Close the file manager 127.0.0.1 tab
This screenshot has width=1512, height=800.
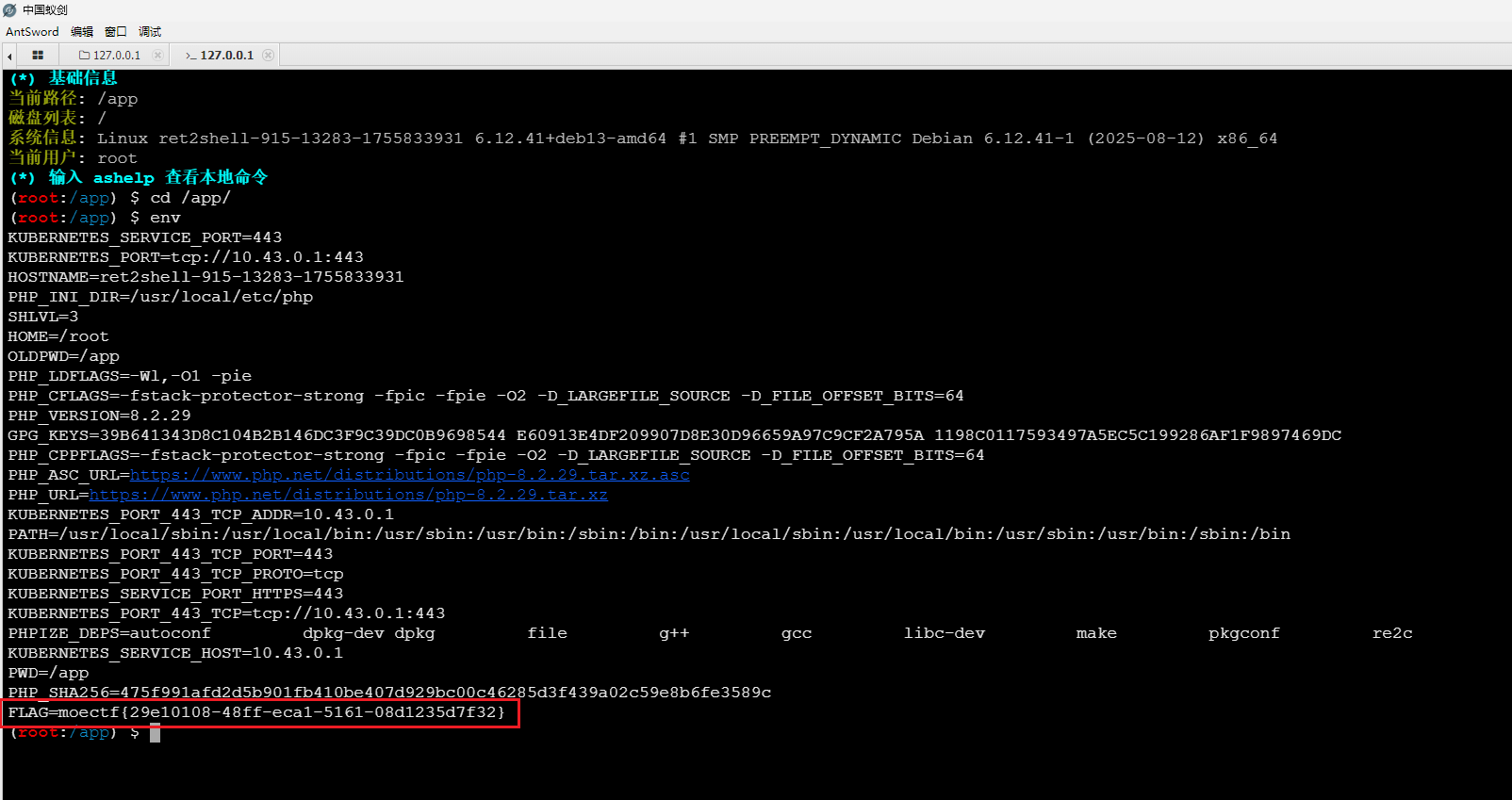click(x=157, y=56)
